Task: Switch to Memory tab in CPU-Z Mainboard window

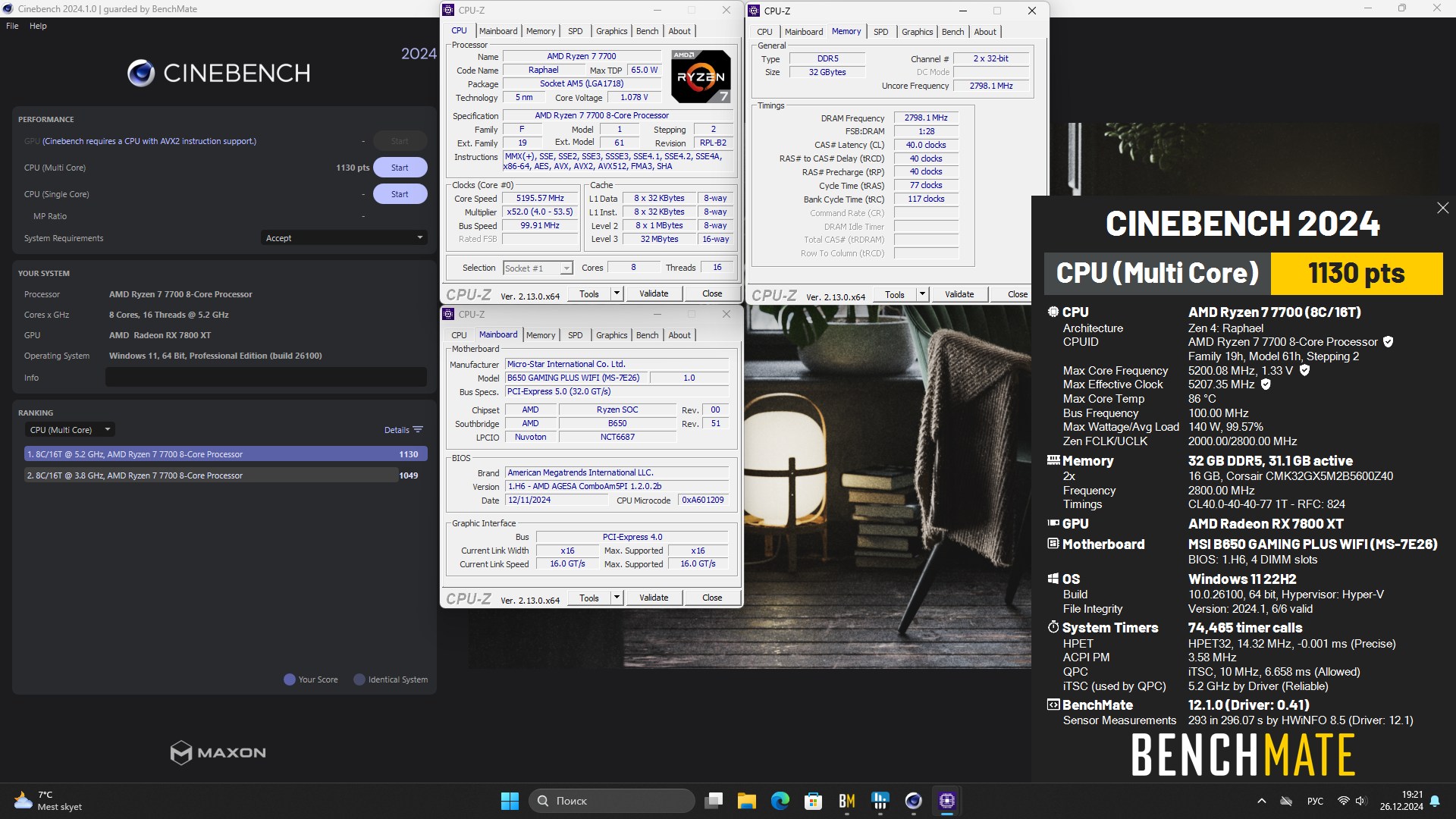Action: (541, 335)
